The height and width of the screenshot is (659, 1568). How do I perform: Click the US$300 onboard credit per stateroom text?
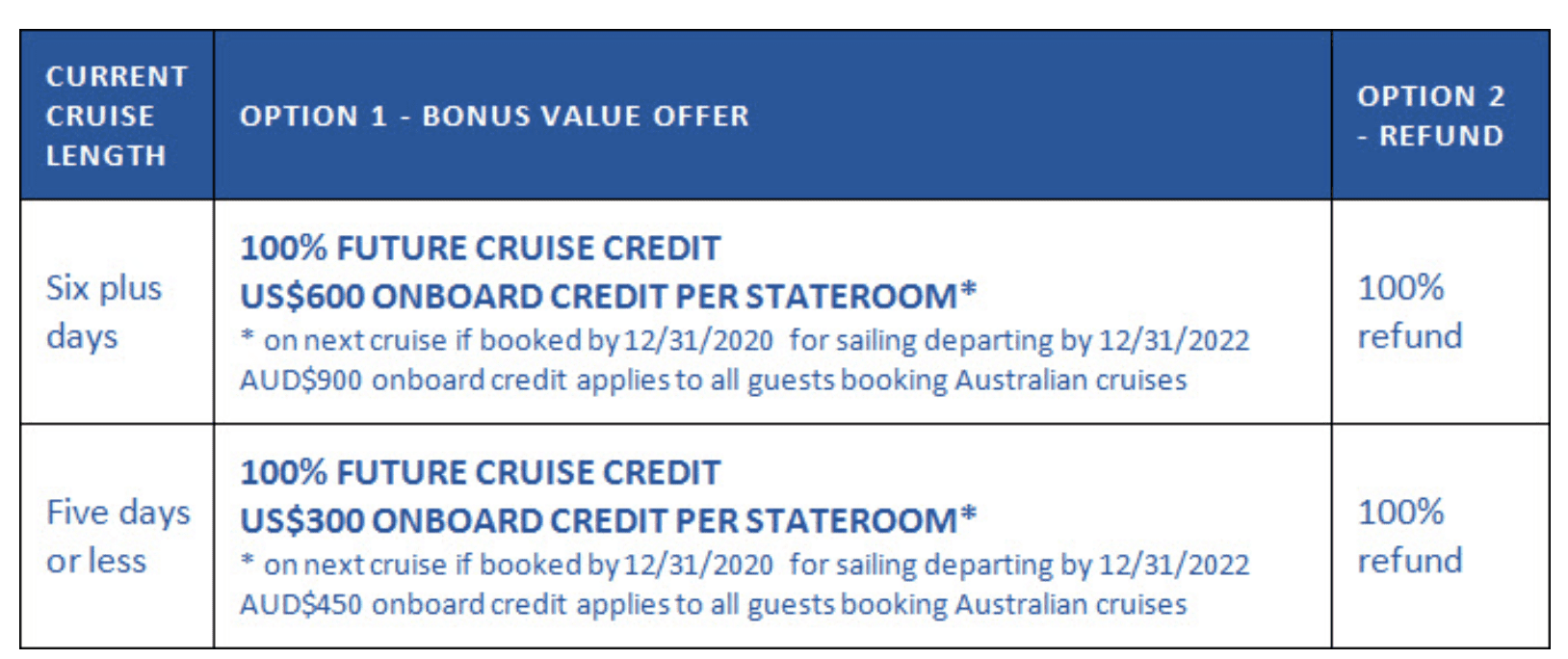[608, 520]
